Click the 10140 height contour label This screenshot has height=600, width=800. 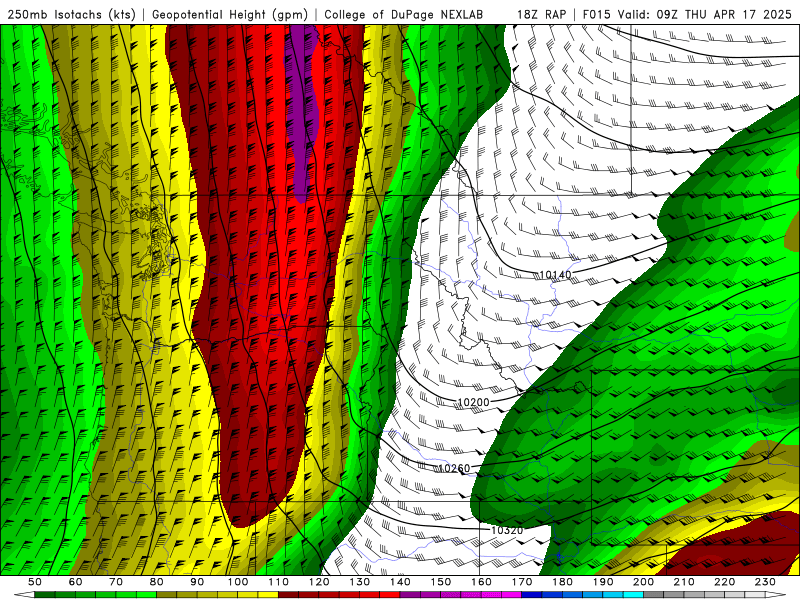point(555,275)
